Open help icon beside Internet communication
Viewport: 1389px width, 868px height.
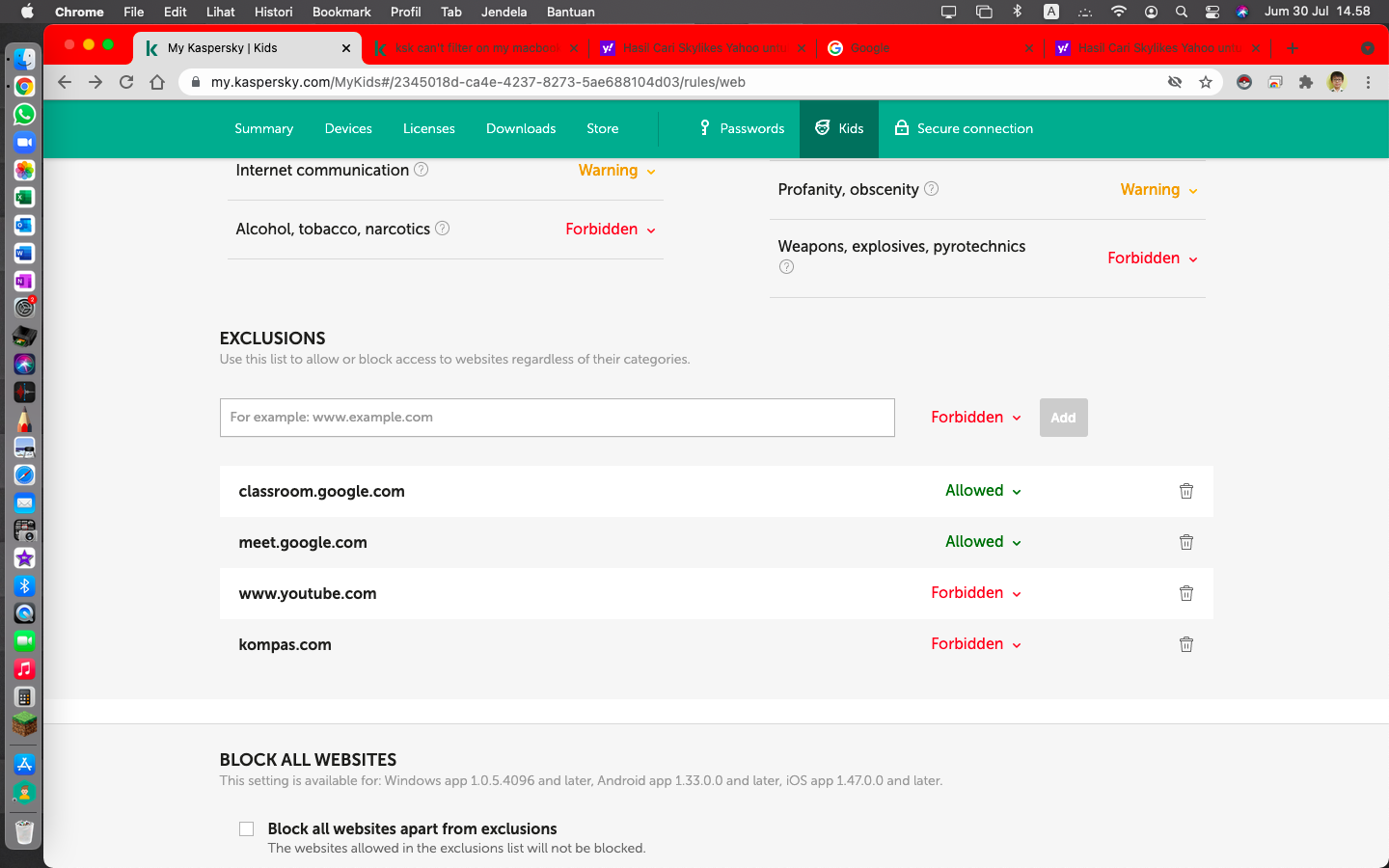[422, 170]
